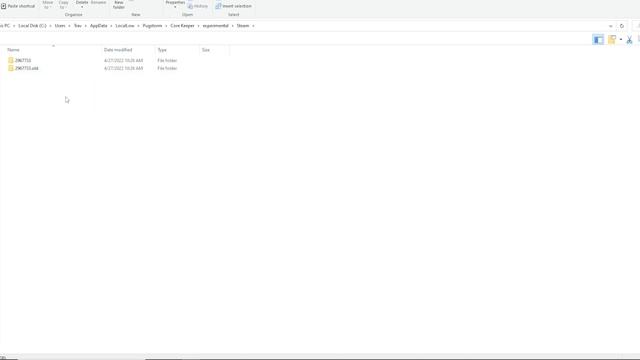Go to Core Keeper breadcrumb folder

(182, 26)
